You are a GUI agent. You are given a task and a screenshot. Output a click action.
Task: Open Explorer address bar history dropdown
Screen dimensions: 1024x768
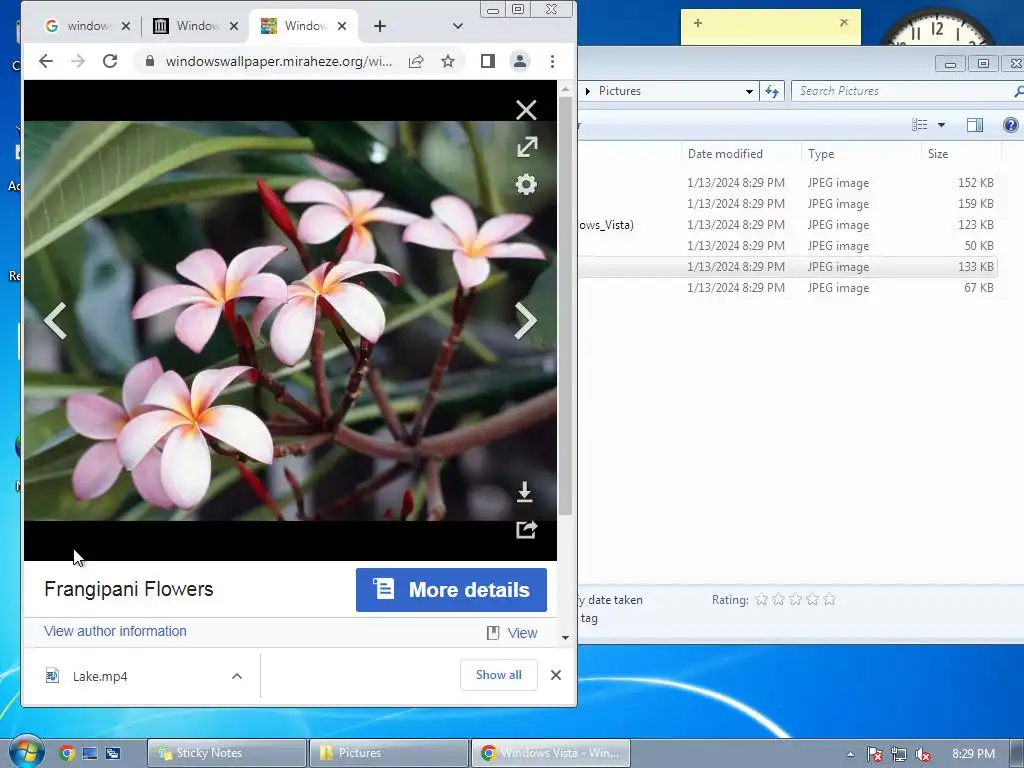749,91
